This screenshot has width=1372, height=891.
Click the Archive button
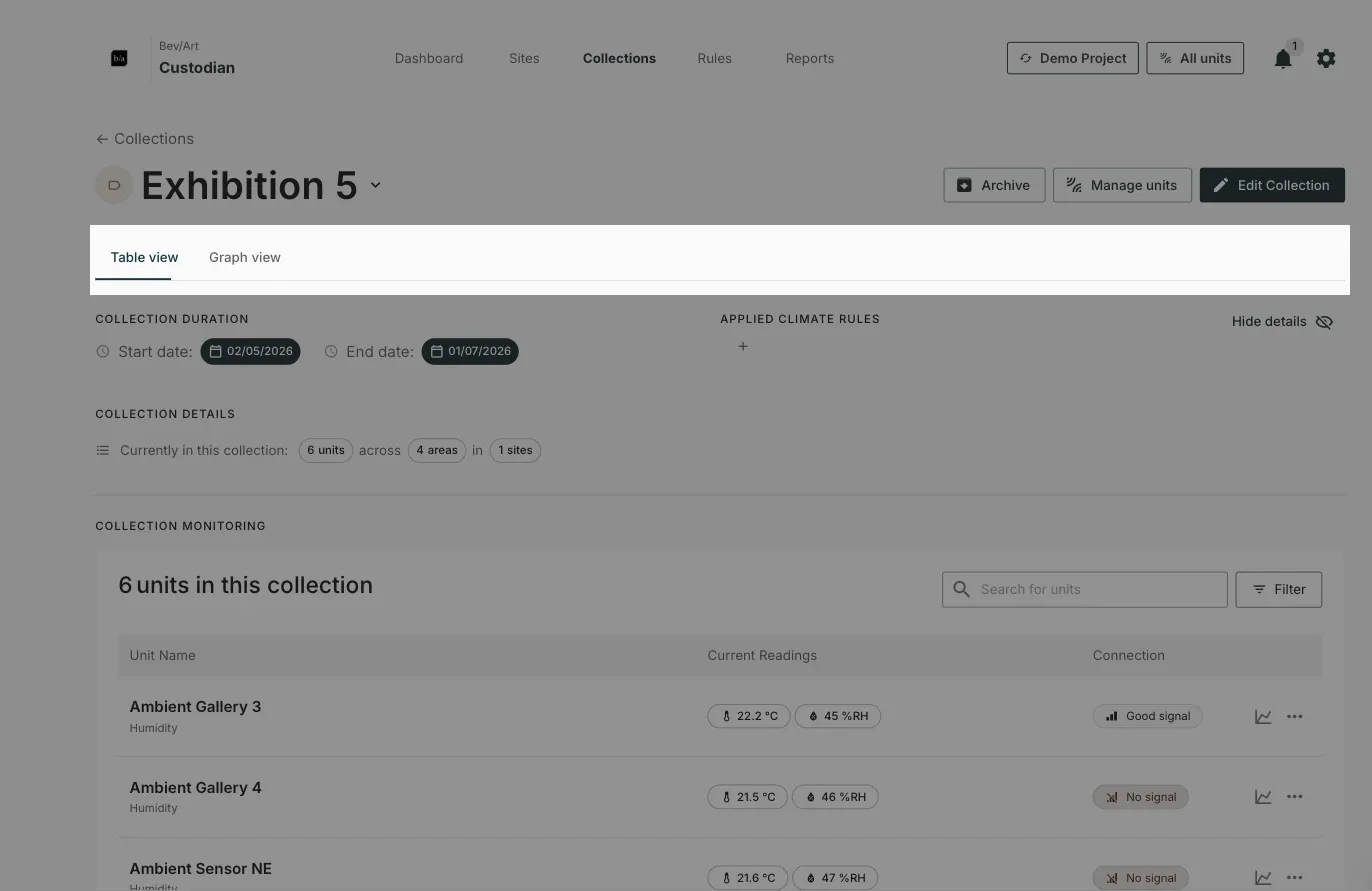tap(994, 185)
